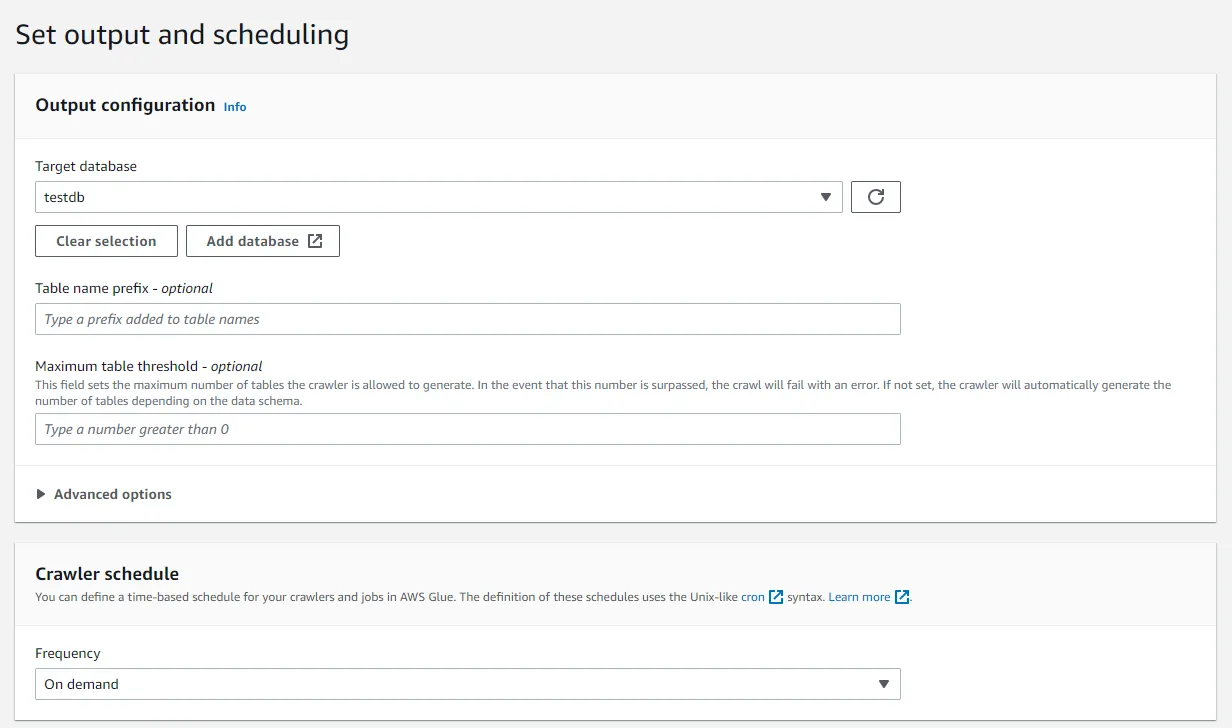Click the Add database button label
Image resolution: width=1232 pixels, height=728 pixels.
click(x=252, y=241)
